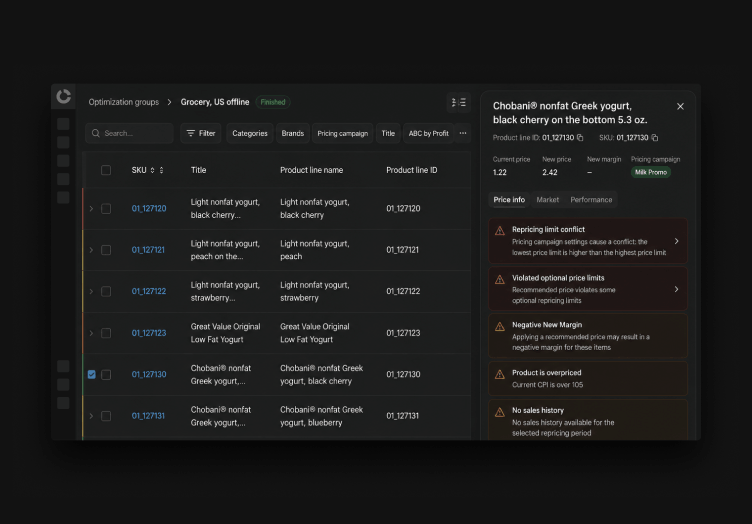
Task: Click warning icon of No sales history
Action: [x=500, y=412]
